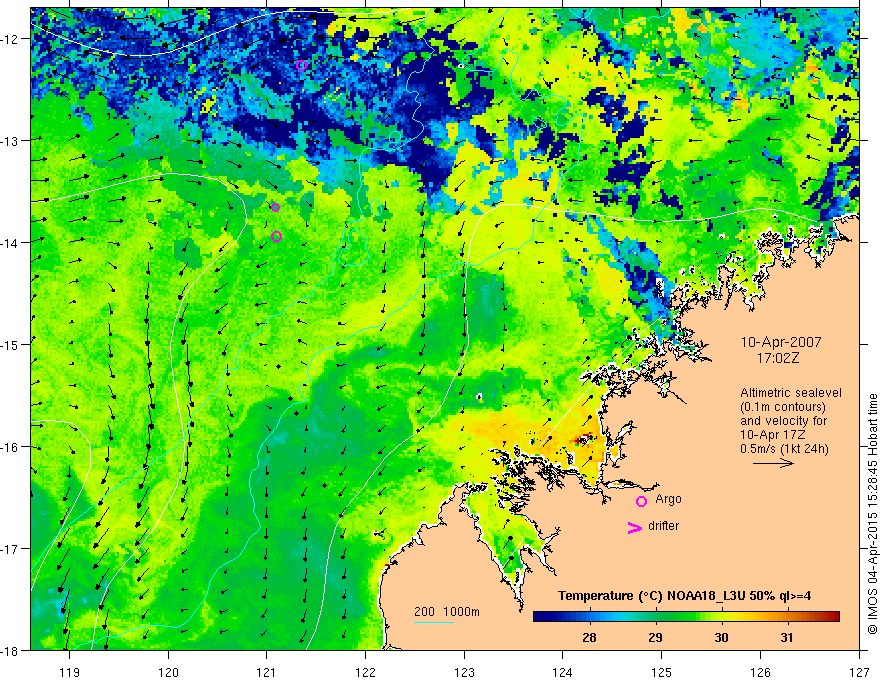Click the 'Altimetric sealevel' caption text
This screenshot has width=880, height=680.
click(791, 393)
